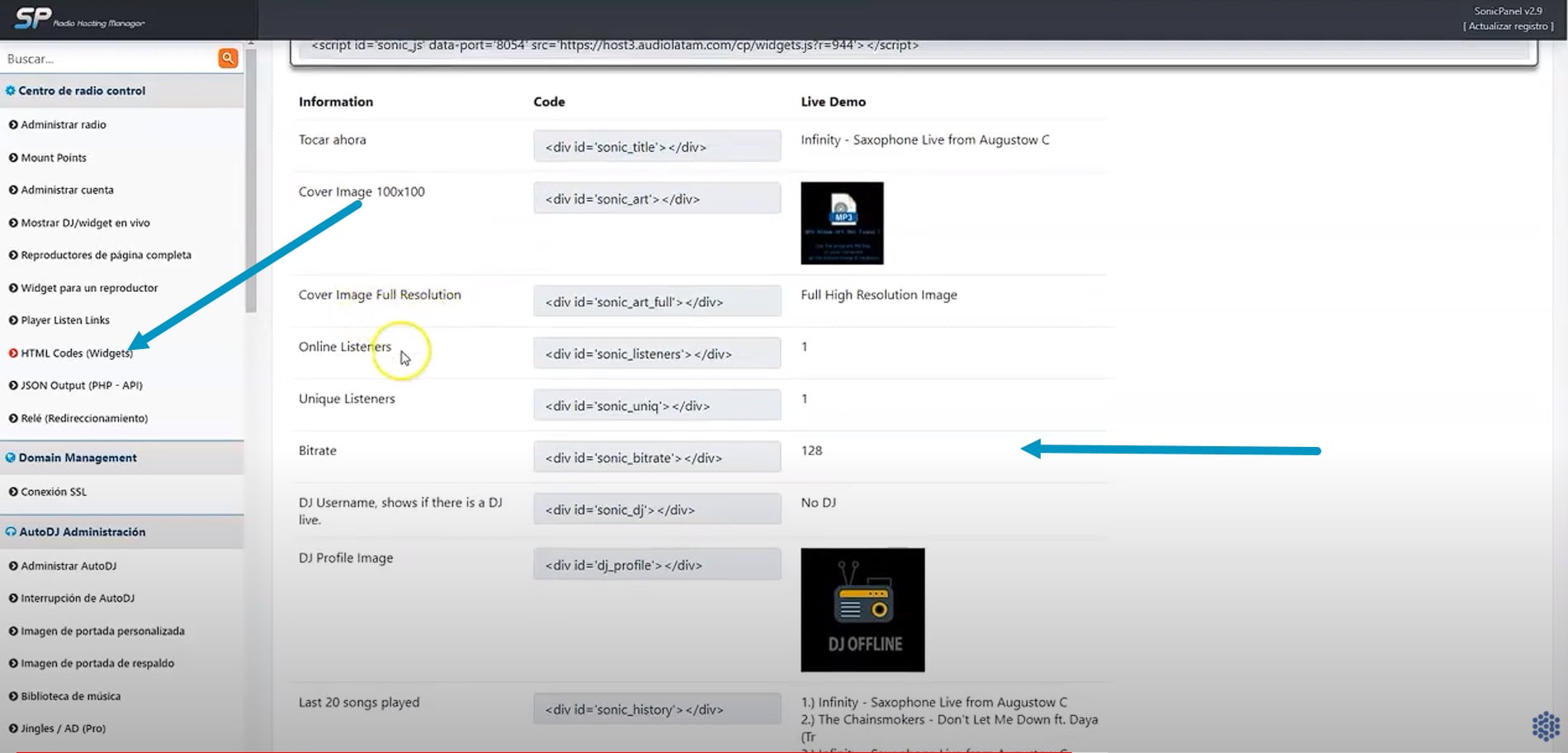Click the 'Live Demo' column header
The image size is (1568, 753).
point(833,101)
